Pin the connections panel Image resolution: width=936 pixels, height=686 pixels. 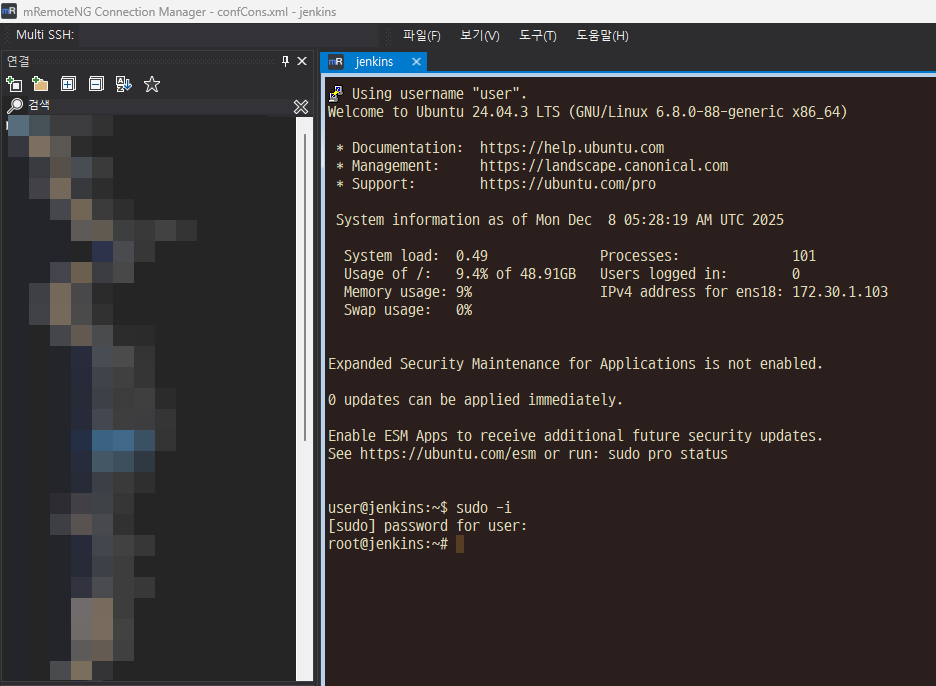coord(285,61)
